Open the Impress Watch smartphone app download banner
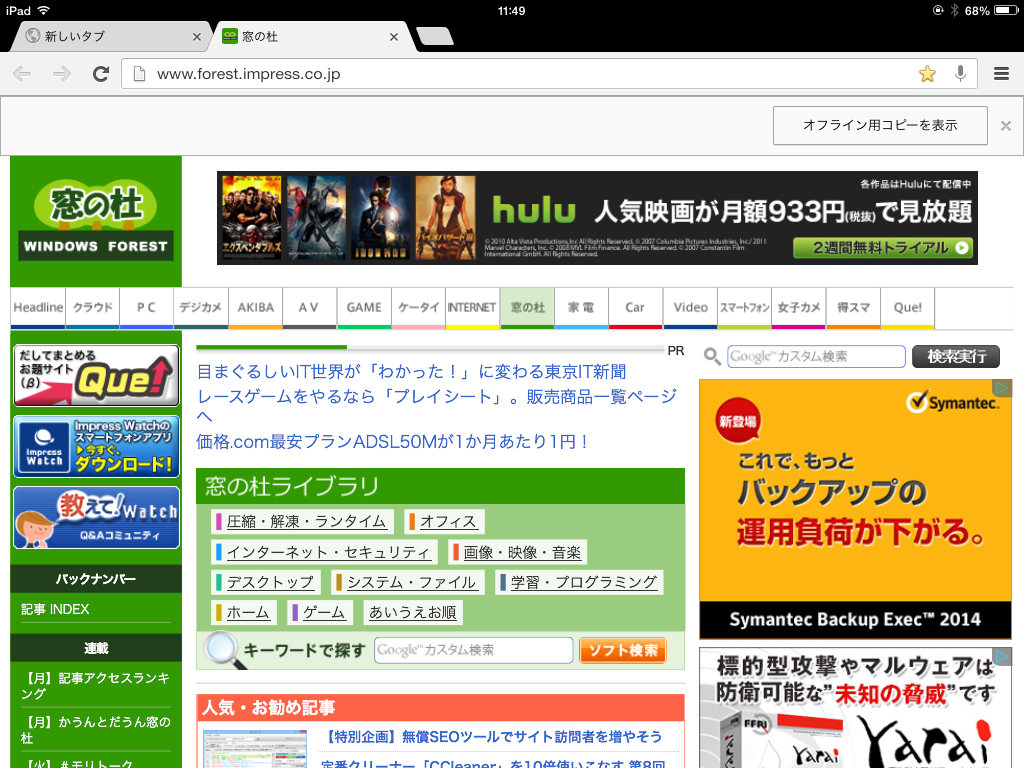 click(x=95, y=446)
